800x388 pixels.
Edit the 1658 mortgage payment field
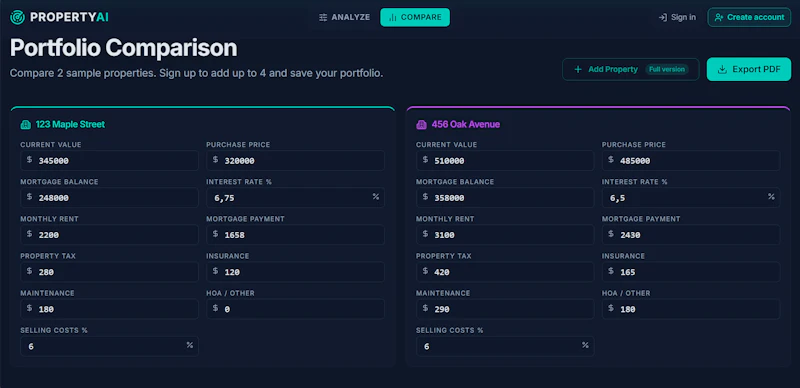295,235
